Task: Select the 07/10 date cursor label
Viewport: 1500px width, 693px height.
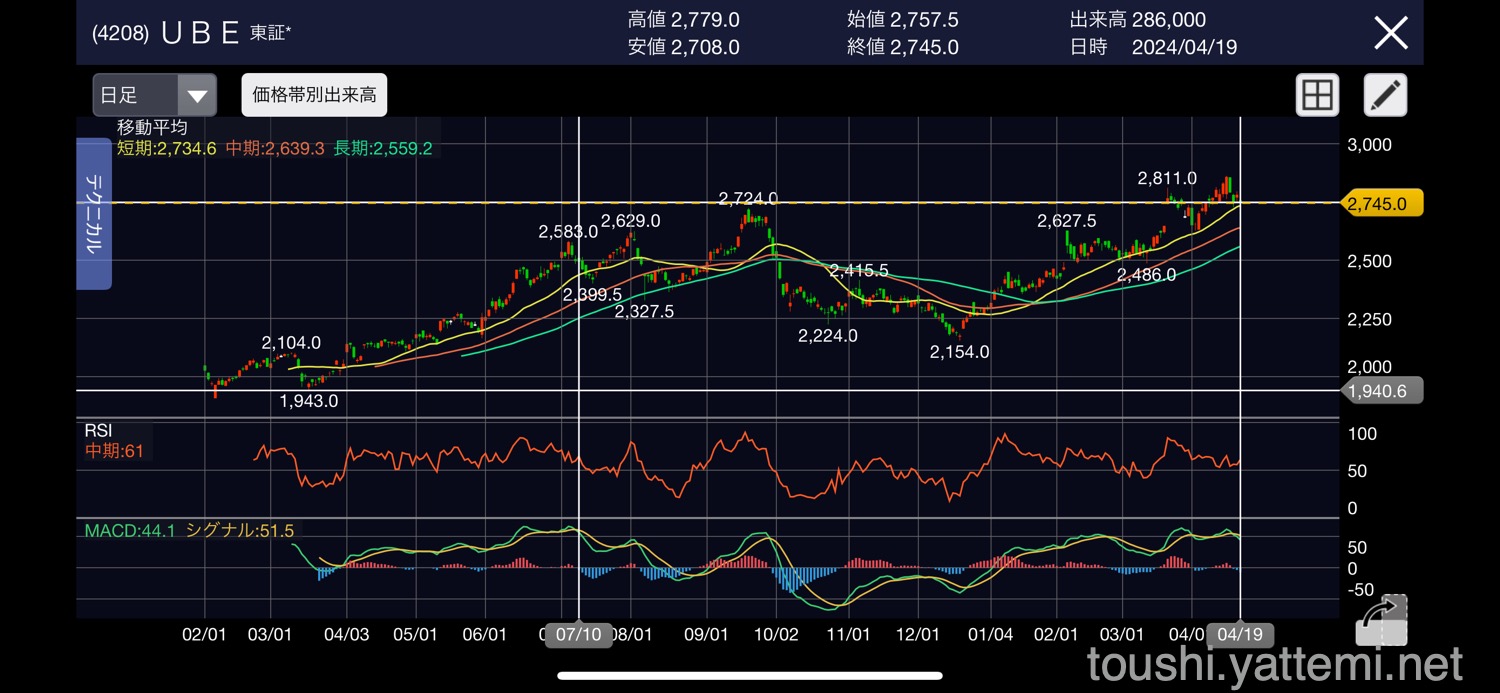Action: [x=578, y=635]
